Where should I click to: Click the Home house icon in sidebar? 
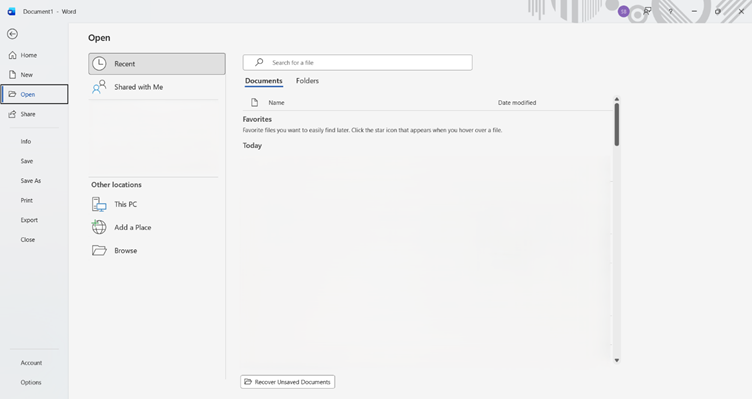(12, 55)
